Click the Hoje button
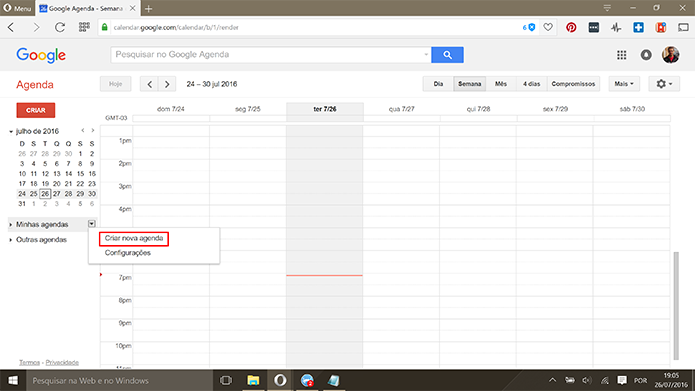695x391 pixels. [x=115, y=84]
